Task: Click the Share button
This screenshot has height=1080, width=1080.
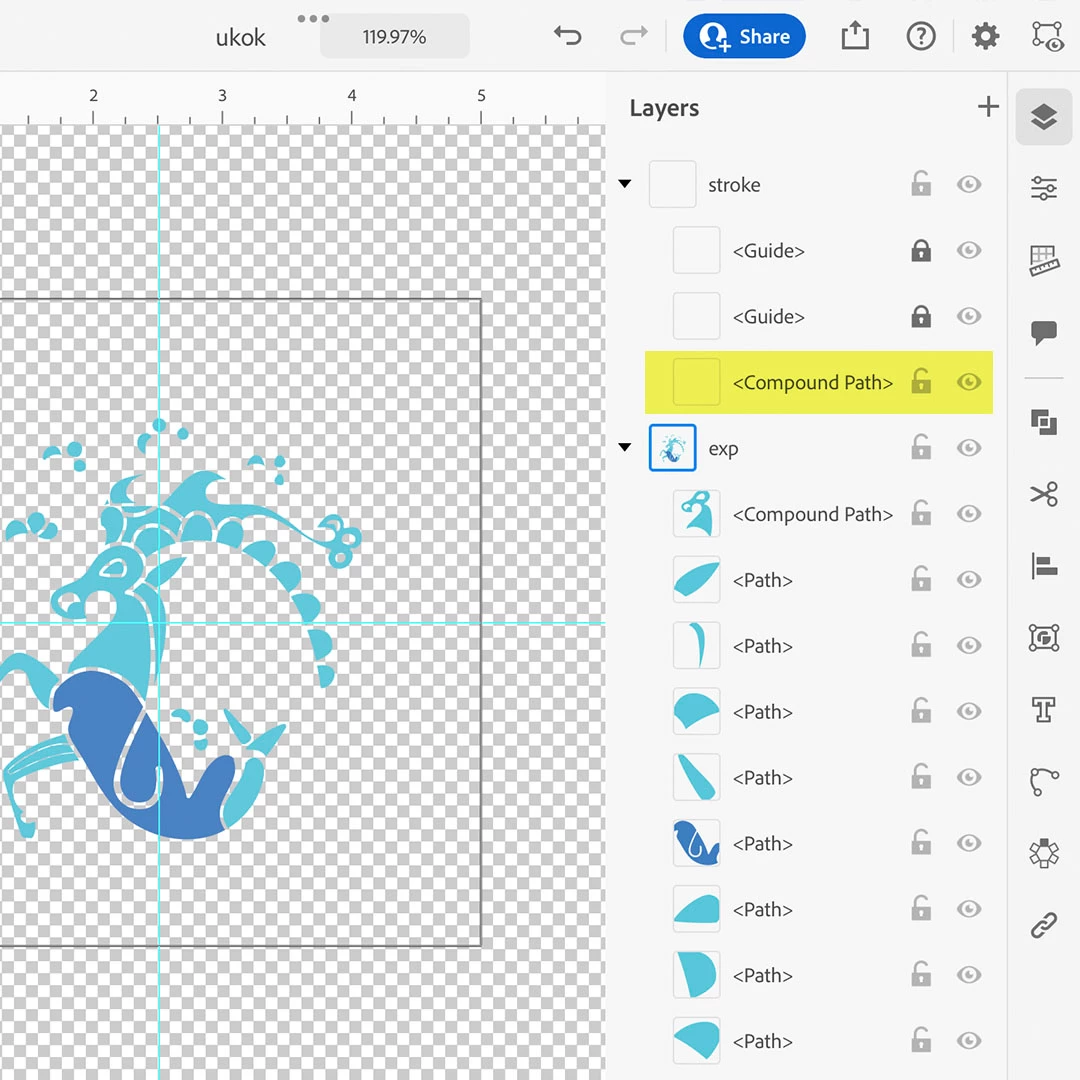Action: point(744,36)
